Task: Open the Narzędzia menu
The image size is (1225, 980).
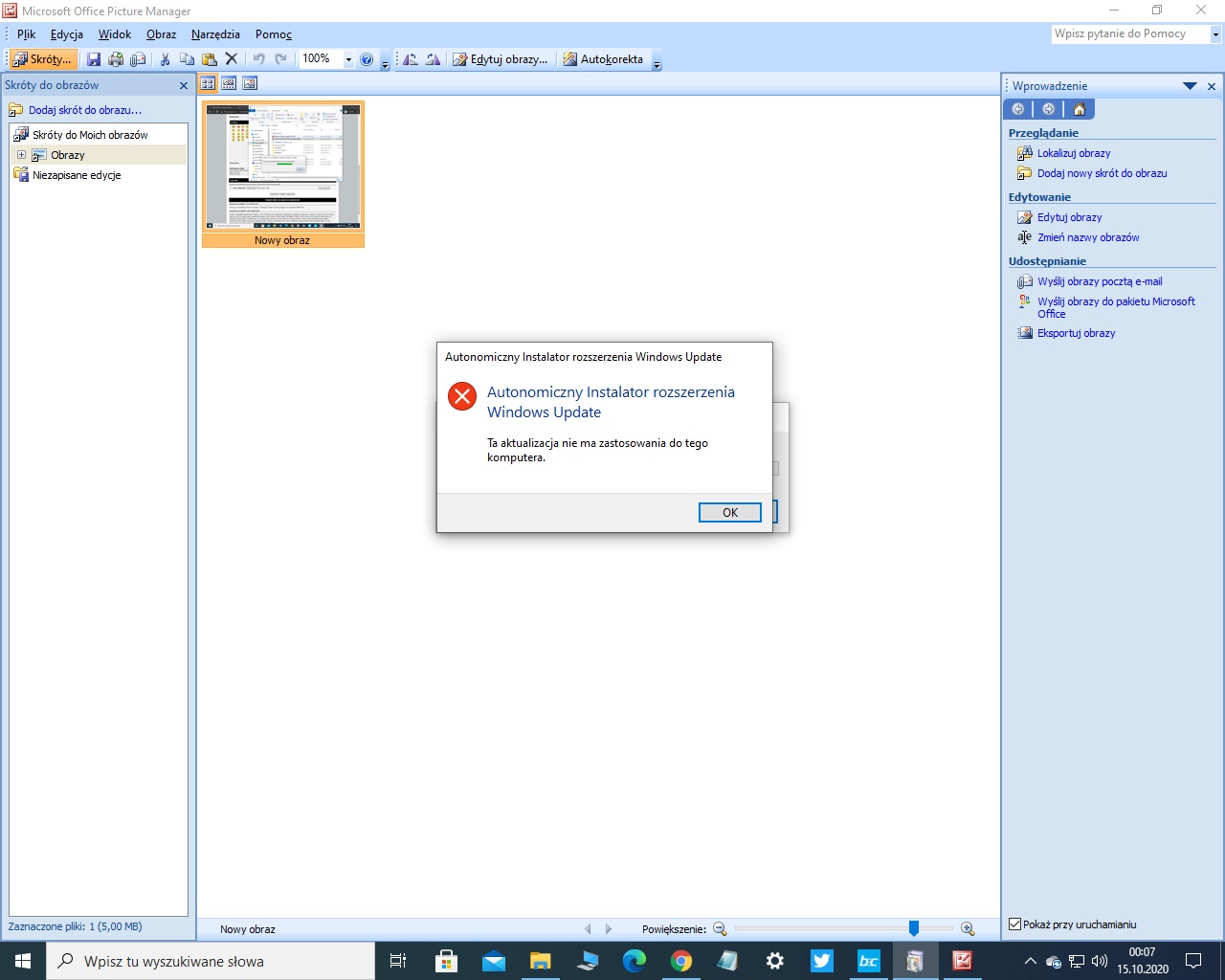Action: pyautogui.click(x=215, y=34)
